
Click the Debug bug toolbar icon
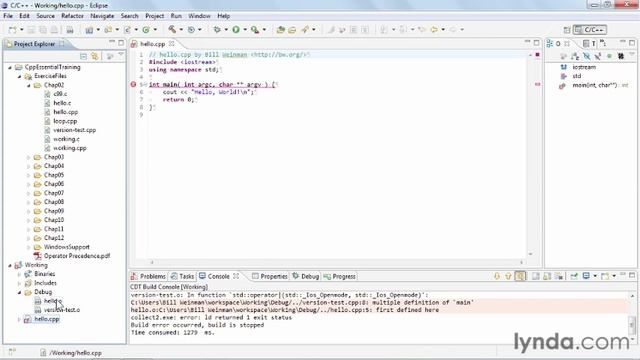coord(217,29)
